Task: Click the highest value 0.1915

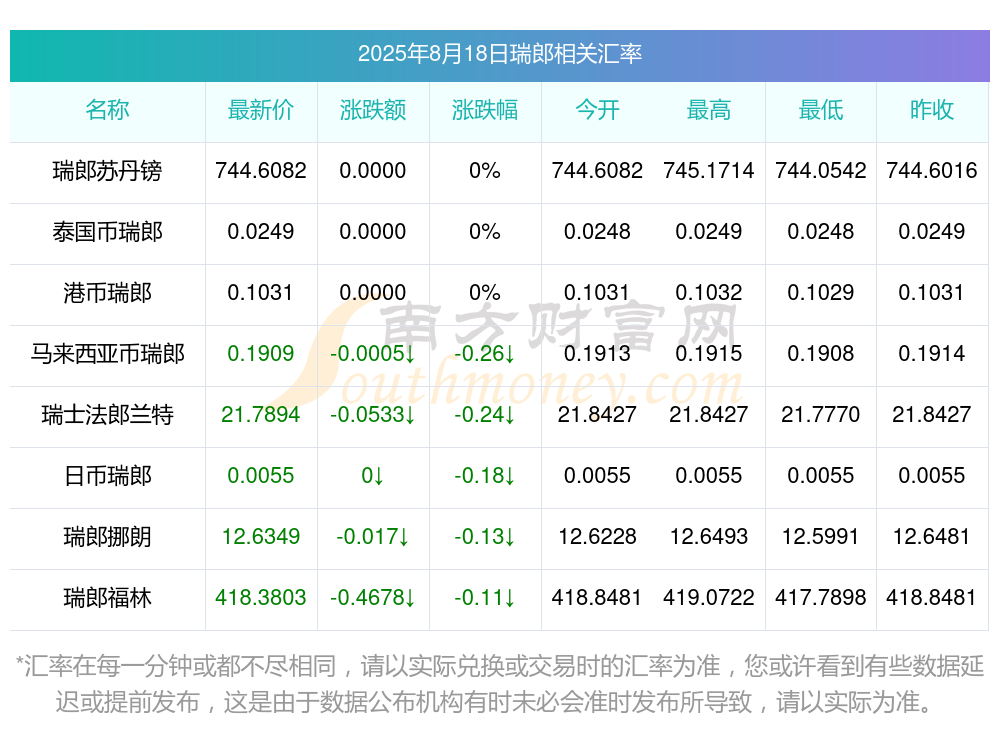Action: tap(709, 353)
